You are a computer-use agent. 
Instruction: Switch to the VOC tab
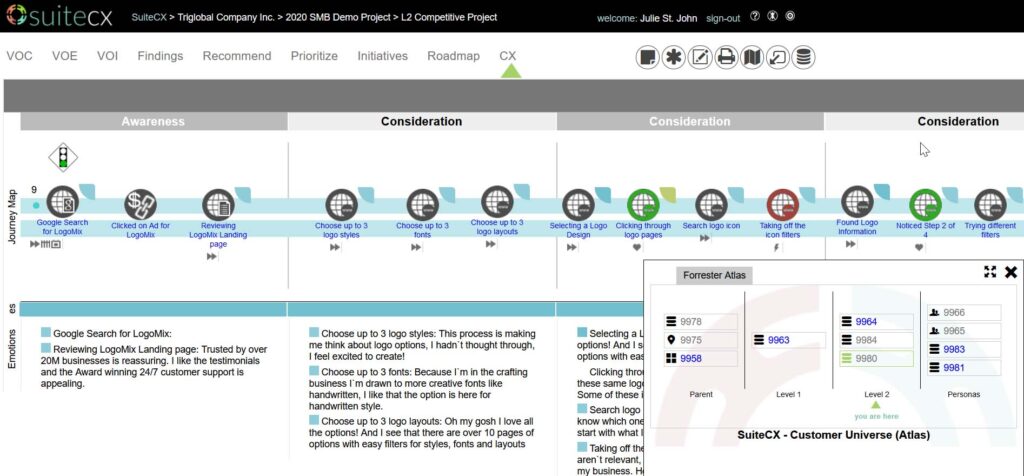(19, 56)
